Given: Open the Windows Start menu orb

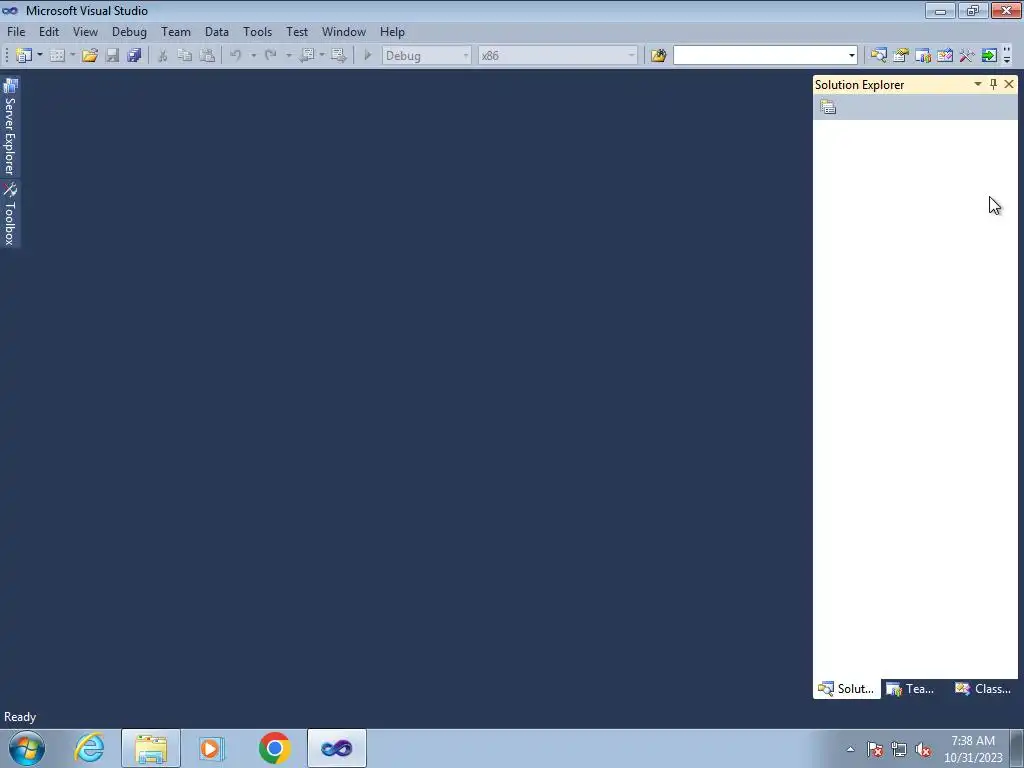Looking at the screenshot, I should (x=27, y=748).
